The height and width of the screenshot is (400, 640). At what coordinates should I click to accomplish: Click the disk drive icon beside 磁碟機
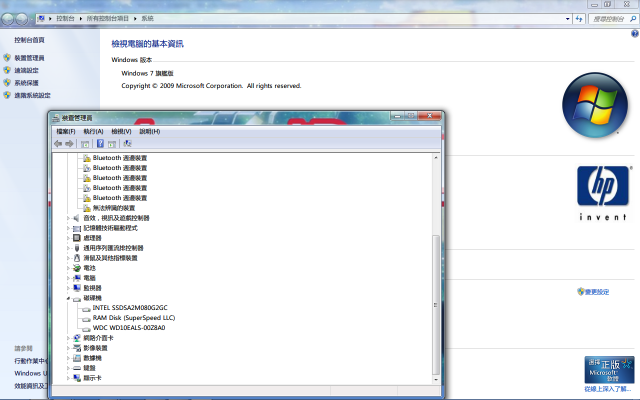tap(76, 298)
